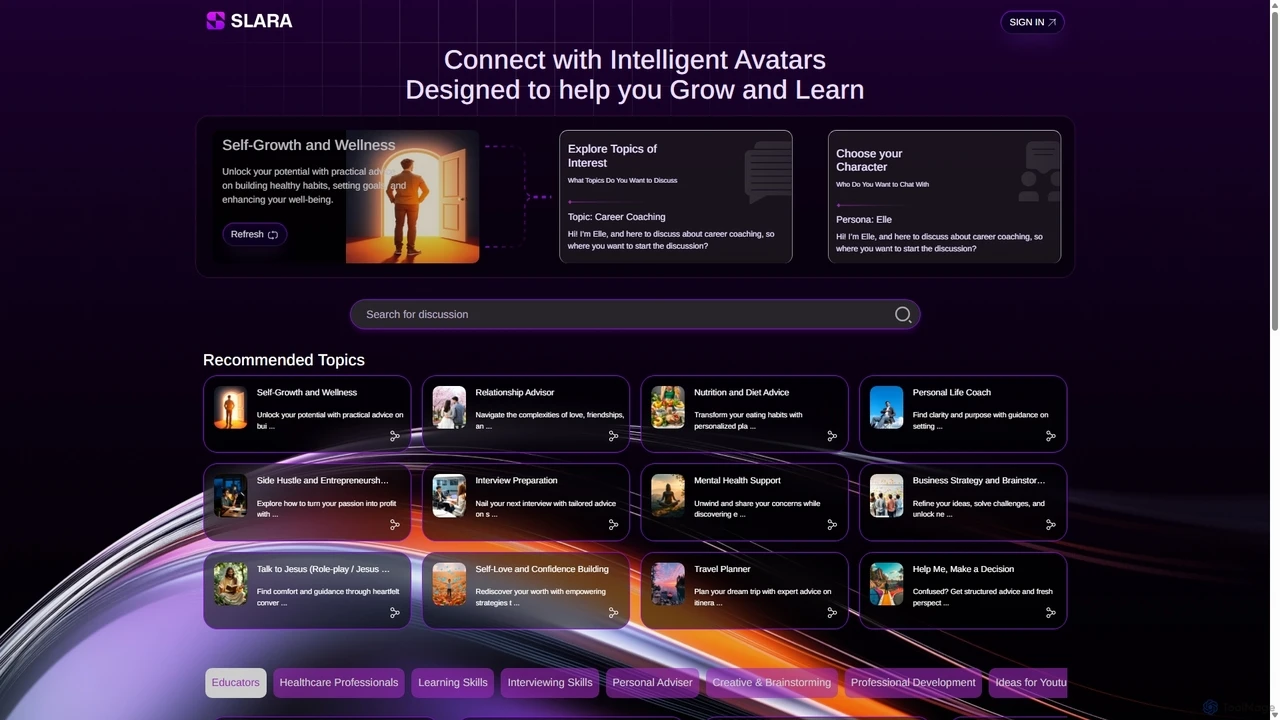This screenshot has height=720, width=1280.
Task: Click the Help Me, Make a Decision description
Action: pyautogui.click(x=983, y=597)
